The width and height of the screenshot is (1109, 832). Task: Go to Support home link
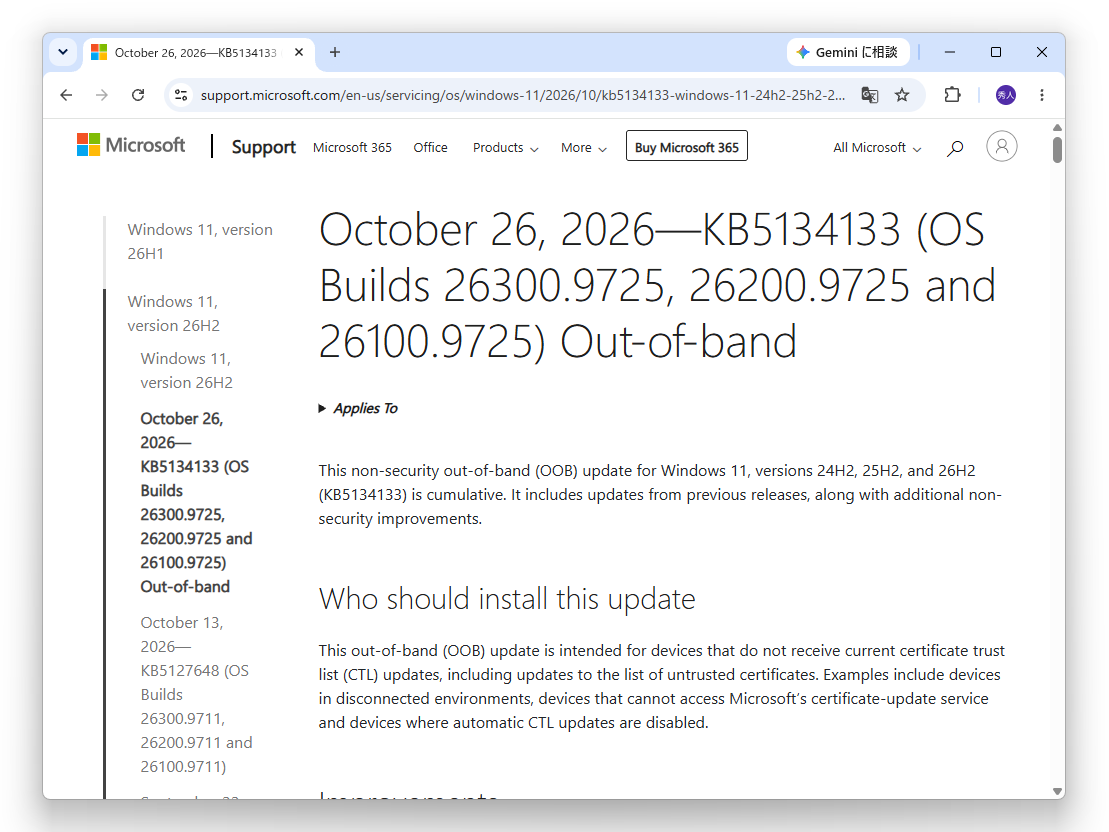[264, 147]
